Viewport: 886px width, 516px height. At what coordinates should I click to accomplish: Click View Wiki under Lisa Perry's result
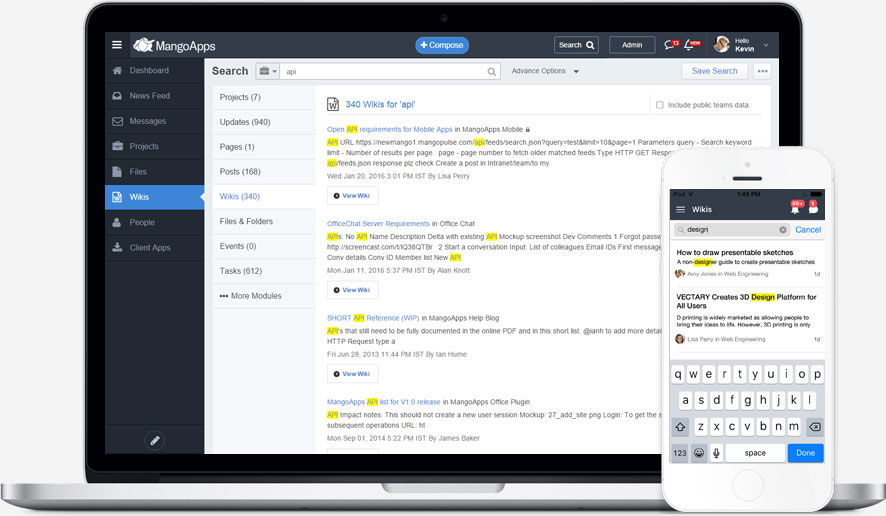[353, 196]
